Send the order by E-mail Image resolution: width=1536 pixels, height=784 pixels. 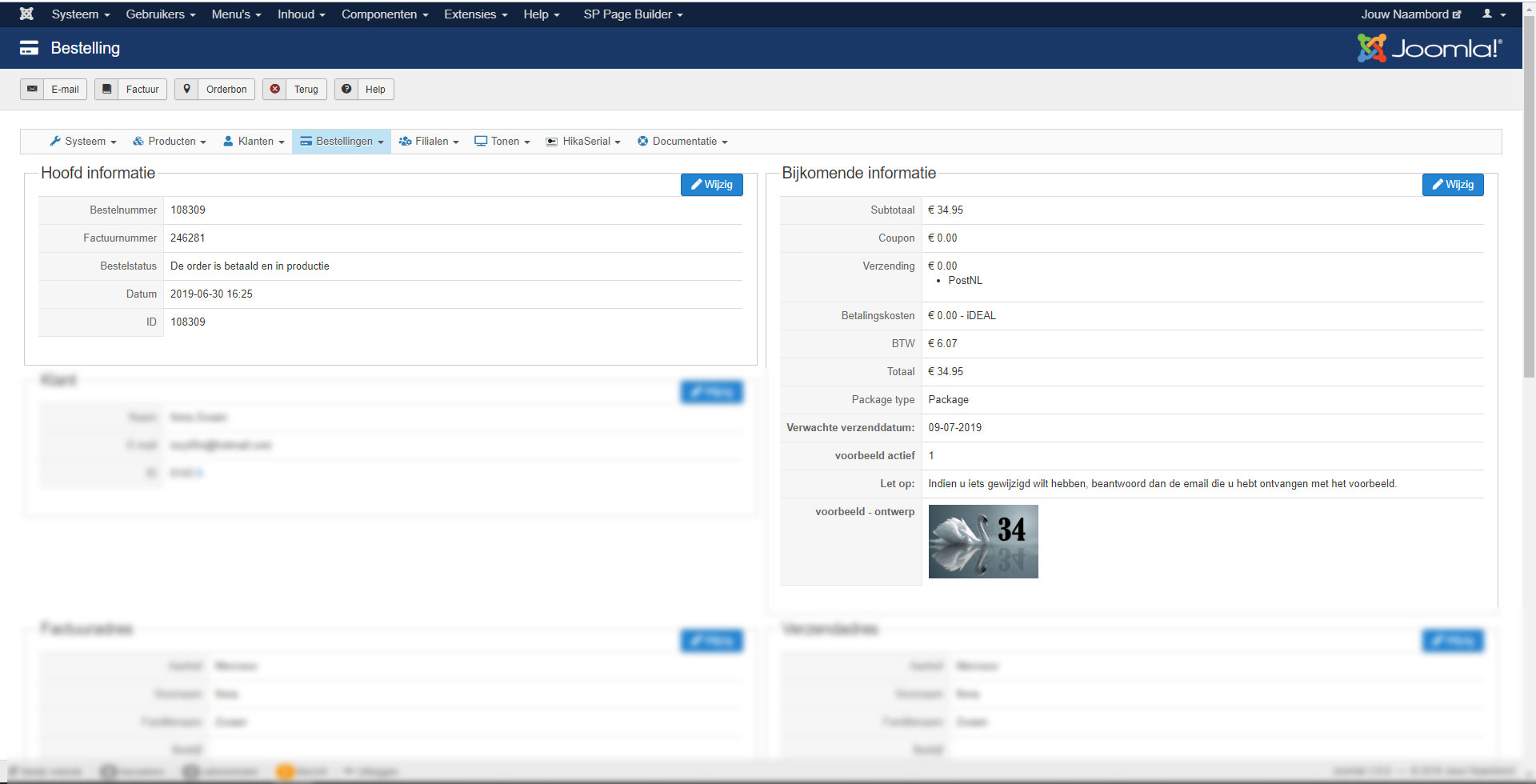point(54,89)
